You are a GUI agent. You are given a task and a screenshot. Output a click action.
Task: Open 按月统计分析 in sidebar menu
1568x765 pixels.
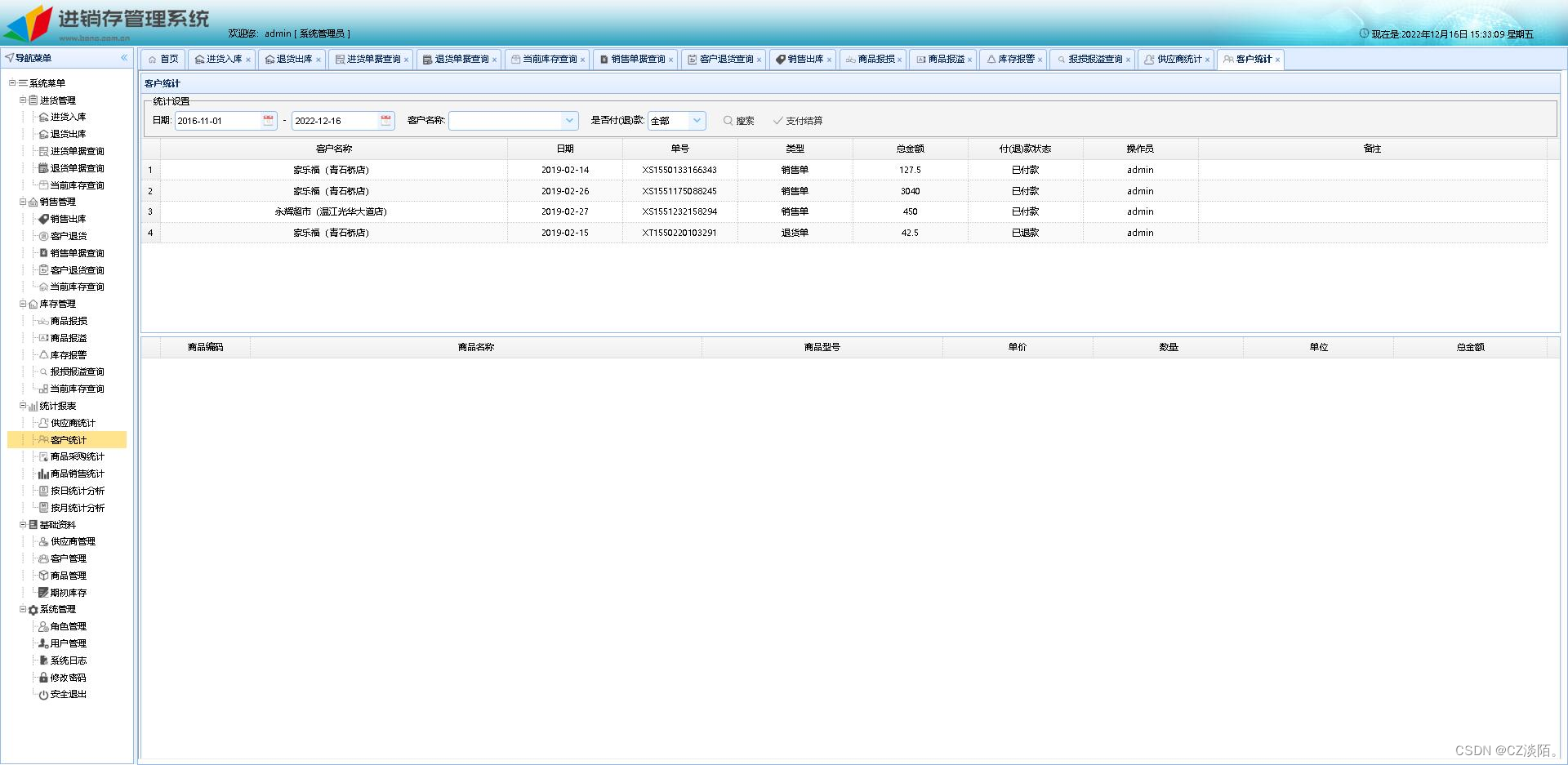[78, 508]
